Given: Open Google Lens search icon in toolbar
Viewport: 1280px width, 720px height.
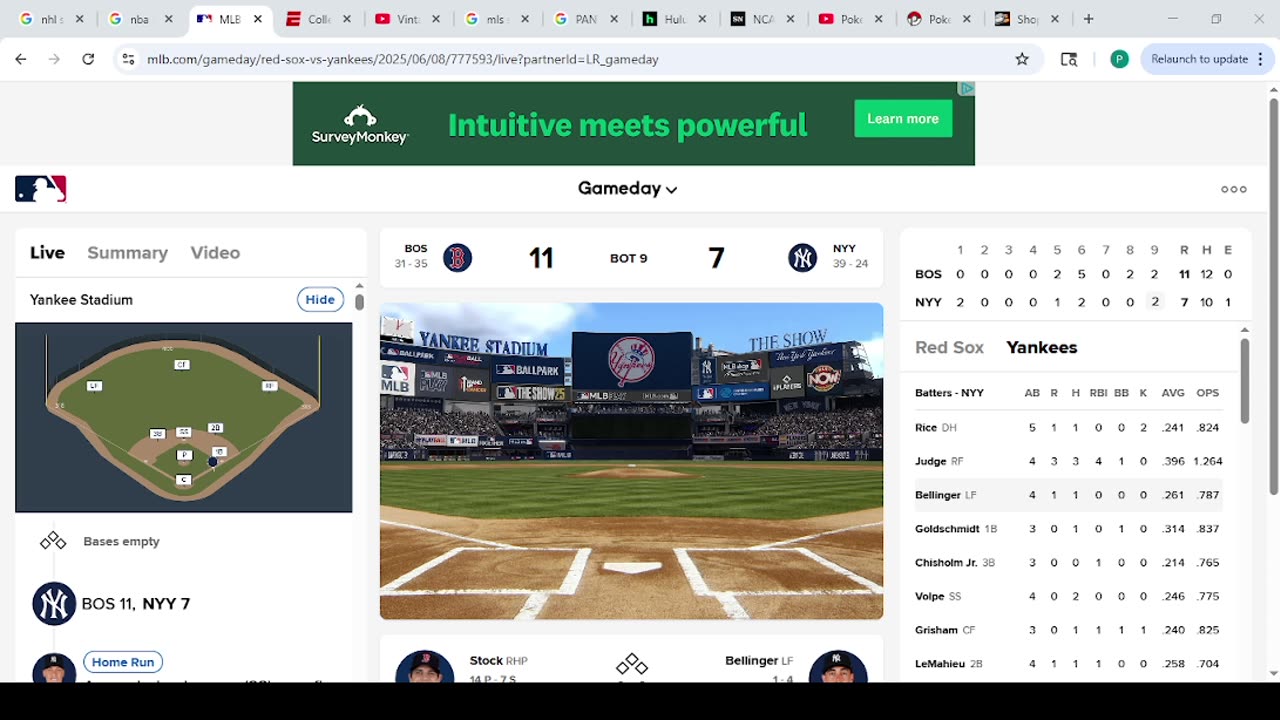Looking at the screenshot, I should pos(1069,59).
